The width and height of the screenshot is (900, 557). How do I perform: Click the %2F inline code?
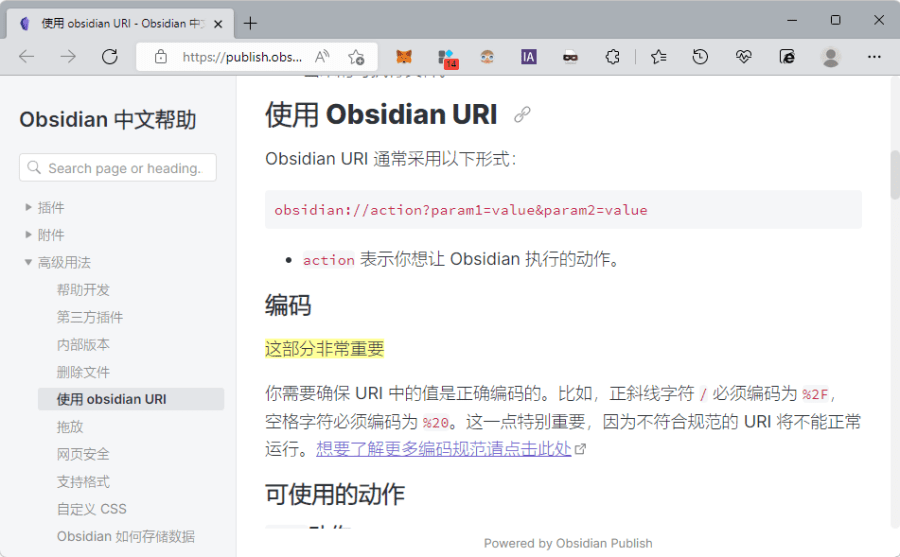[x=815, y=394]
